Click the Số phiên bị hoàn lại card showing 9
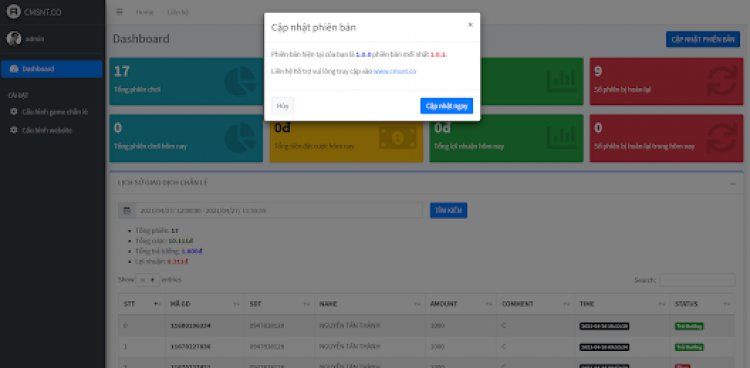The width and height of the screenshot is (750, 368). (x=666, y=81)
